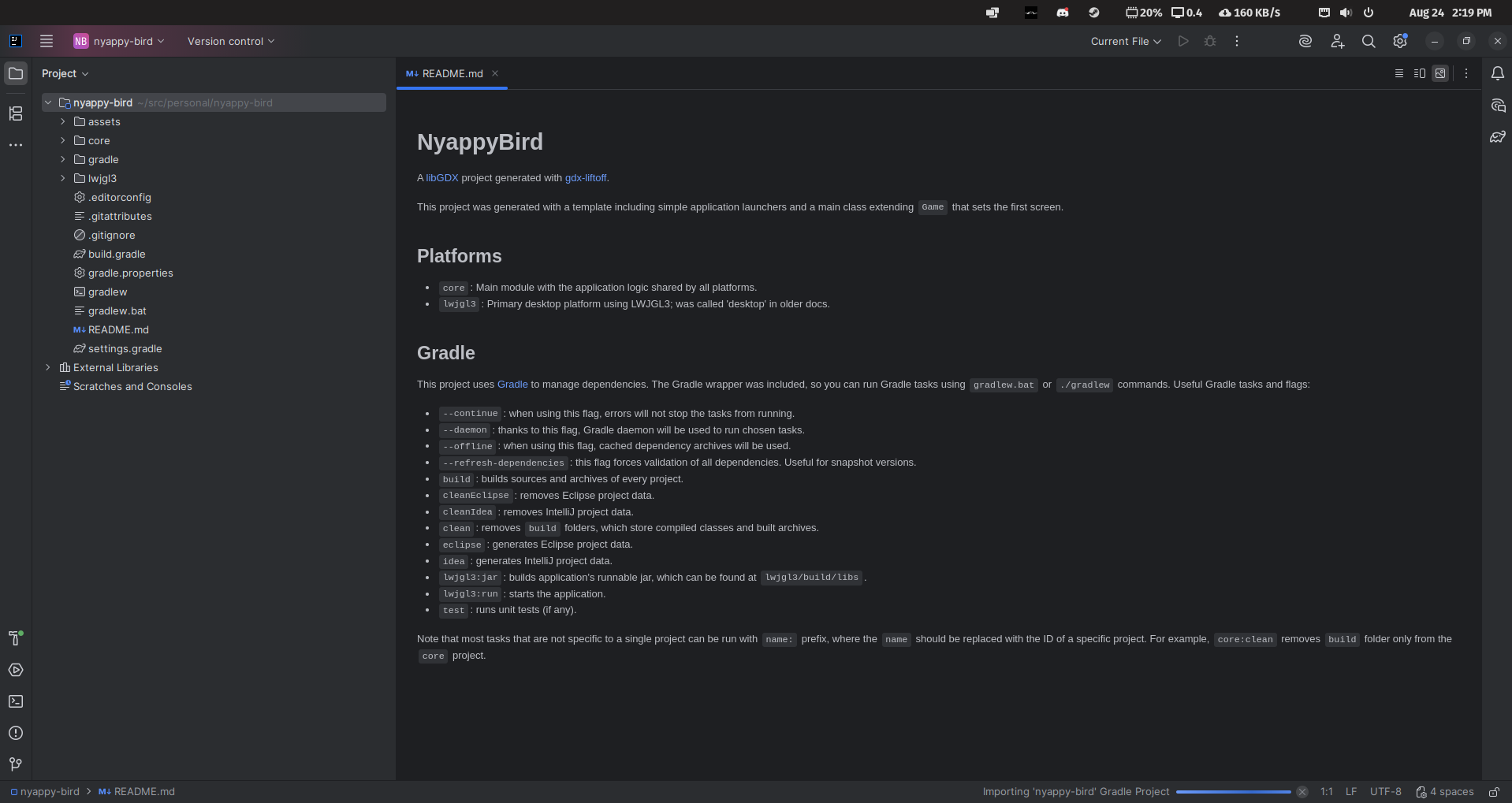Screen dimensions: 1512x803
Task: Open the nyappy-bird project dropdown
Action: [x=120, y=41]
